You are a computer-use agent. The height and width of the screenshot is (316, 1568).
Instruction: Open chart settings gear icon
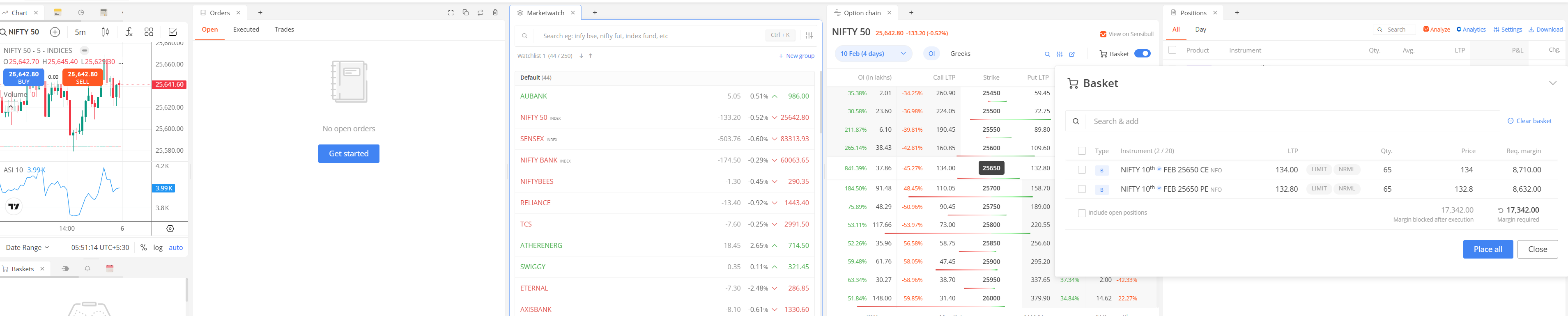[170, 229]
